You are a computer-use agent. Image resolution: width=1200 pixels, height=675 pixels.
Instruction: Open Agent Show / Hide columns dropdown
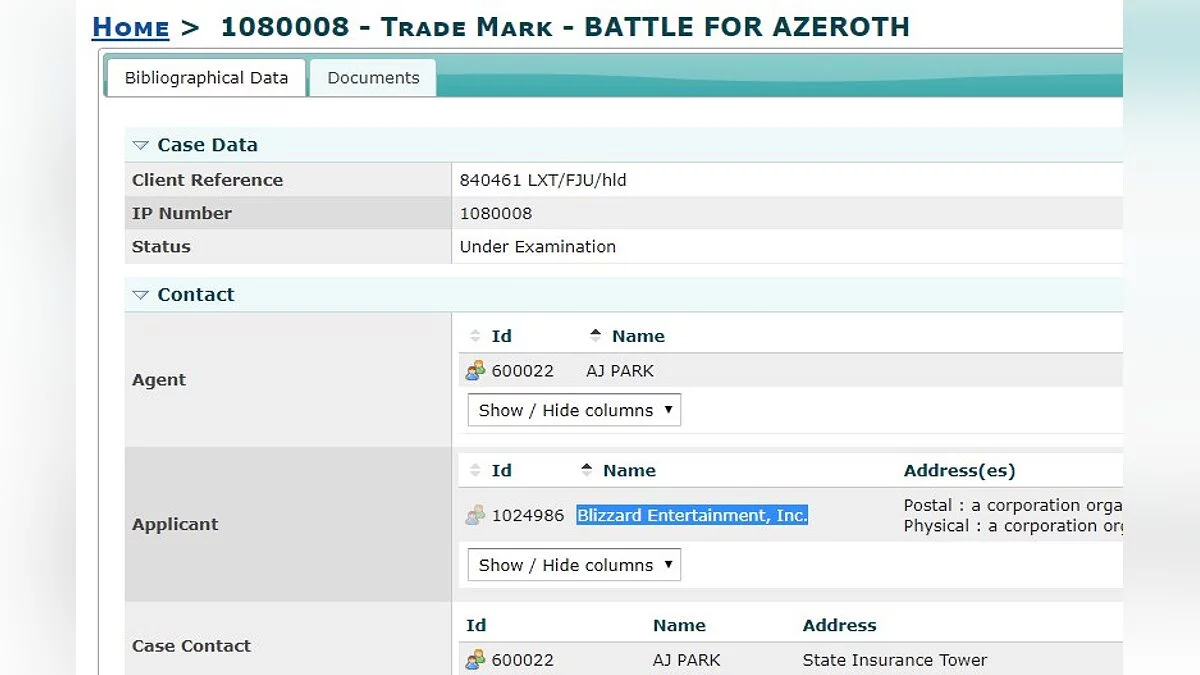[574, 410]
